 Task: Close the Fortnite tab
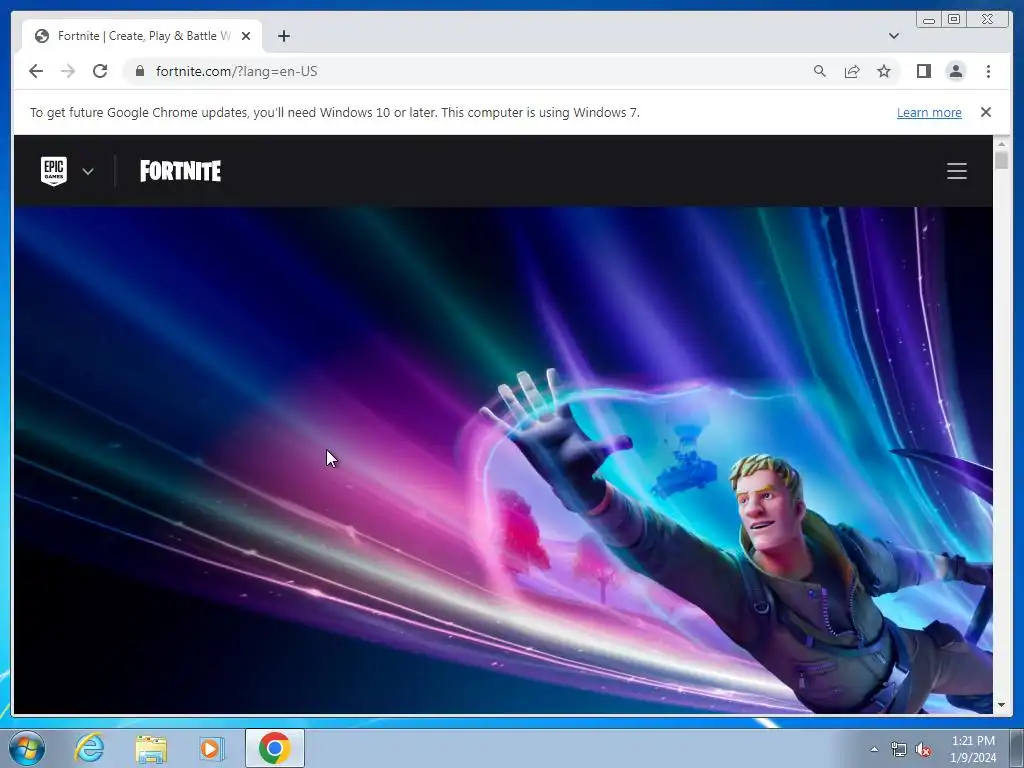(246, 36)
